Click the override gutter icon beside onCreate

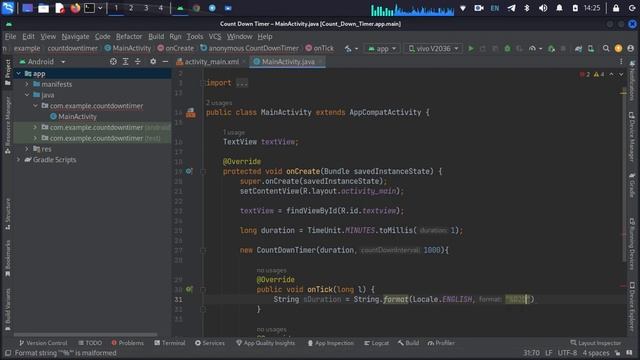pyautogui.click(x=189, y=171)
